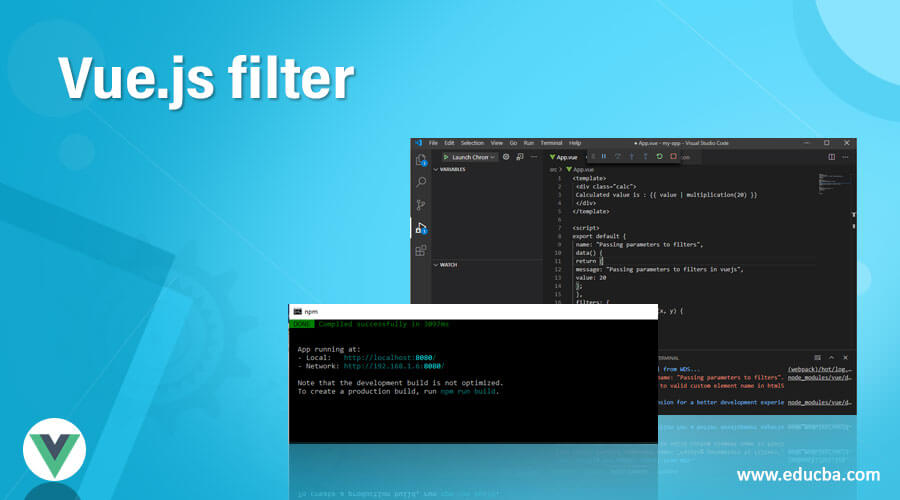The image size is (900, 500).
Task: Click line 3 'Calculated value is' code
Action: pos(666,195)
